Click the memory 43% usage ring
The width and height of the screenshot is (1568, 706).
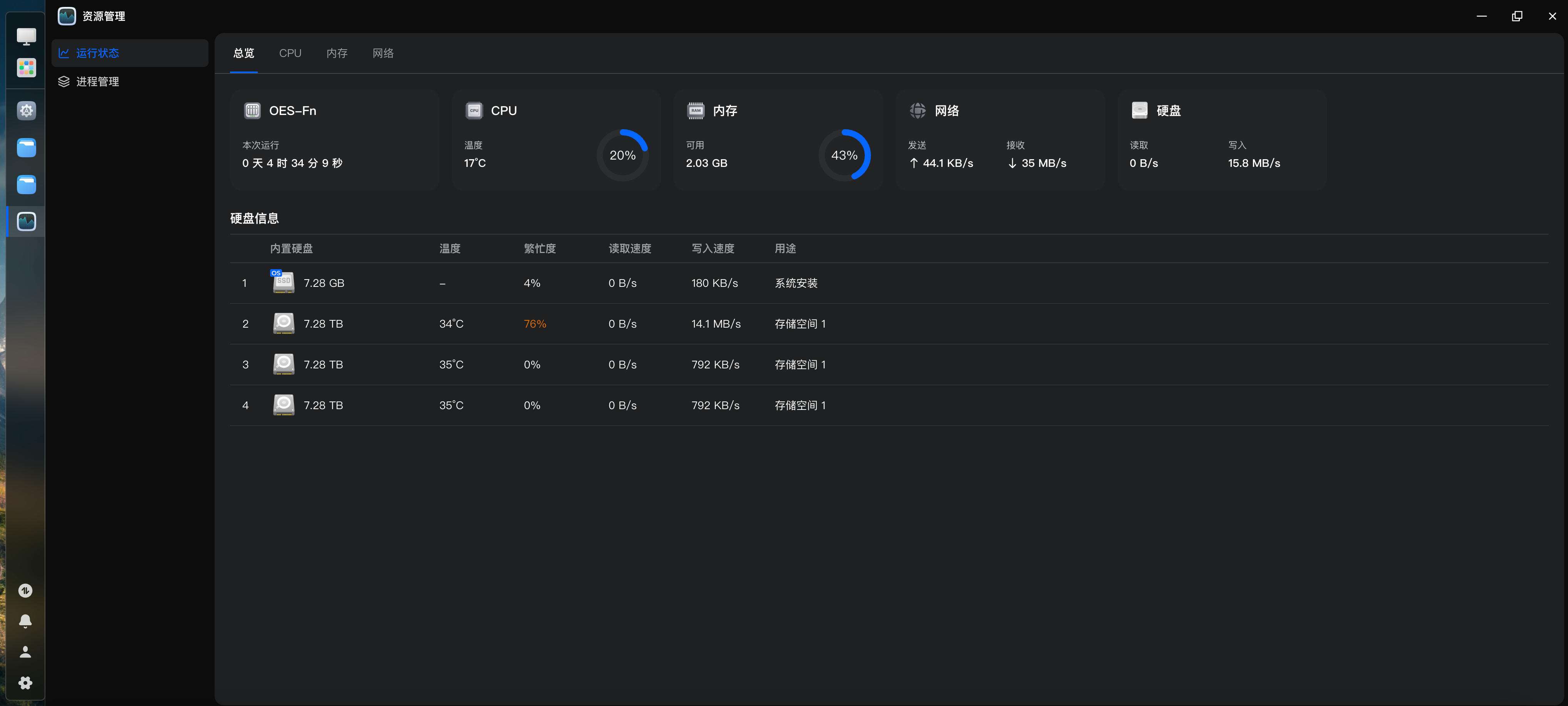pyautogui.click(x=844, y=155)
